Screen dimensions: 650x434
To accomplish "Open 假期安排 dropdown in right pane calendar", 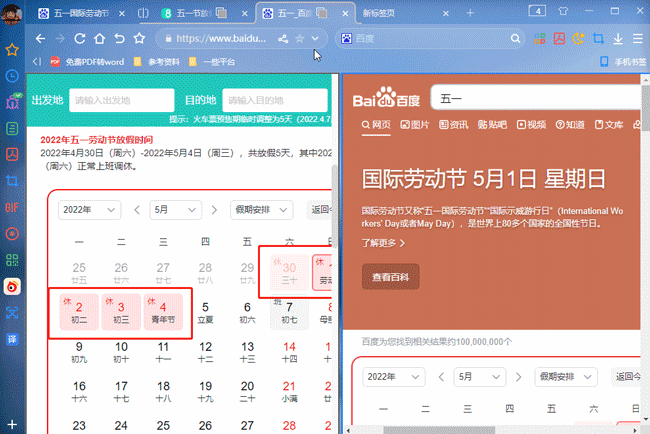I will (566, 377).
